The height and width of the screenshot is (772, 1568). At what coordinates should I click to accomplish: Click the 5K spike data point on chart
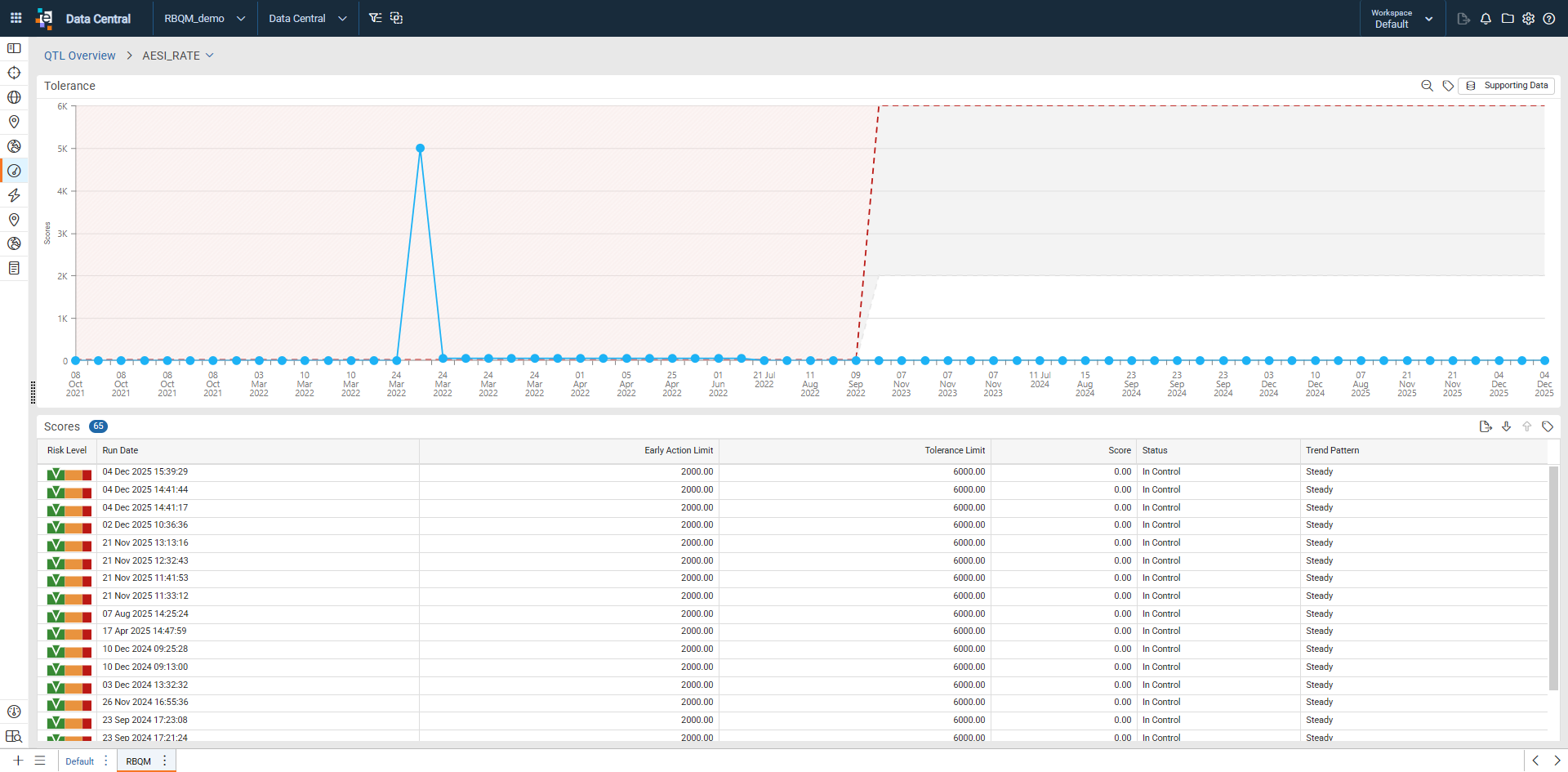click(420, 149)
